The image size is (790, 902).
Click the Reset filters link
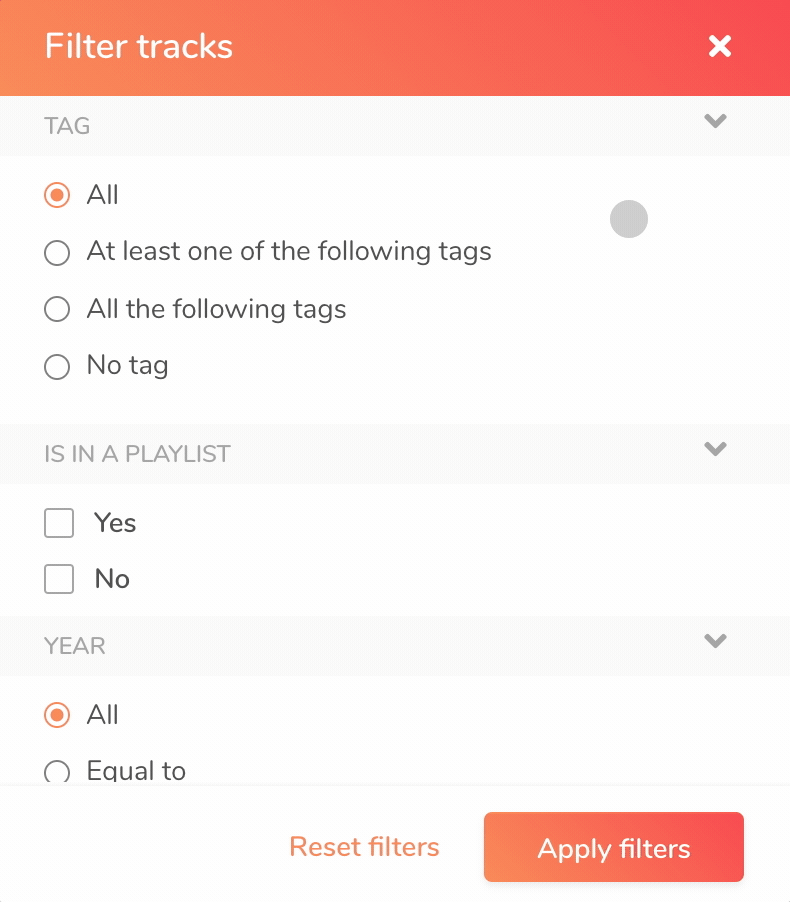pos(364,847)
